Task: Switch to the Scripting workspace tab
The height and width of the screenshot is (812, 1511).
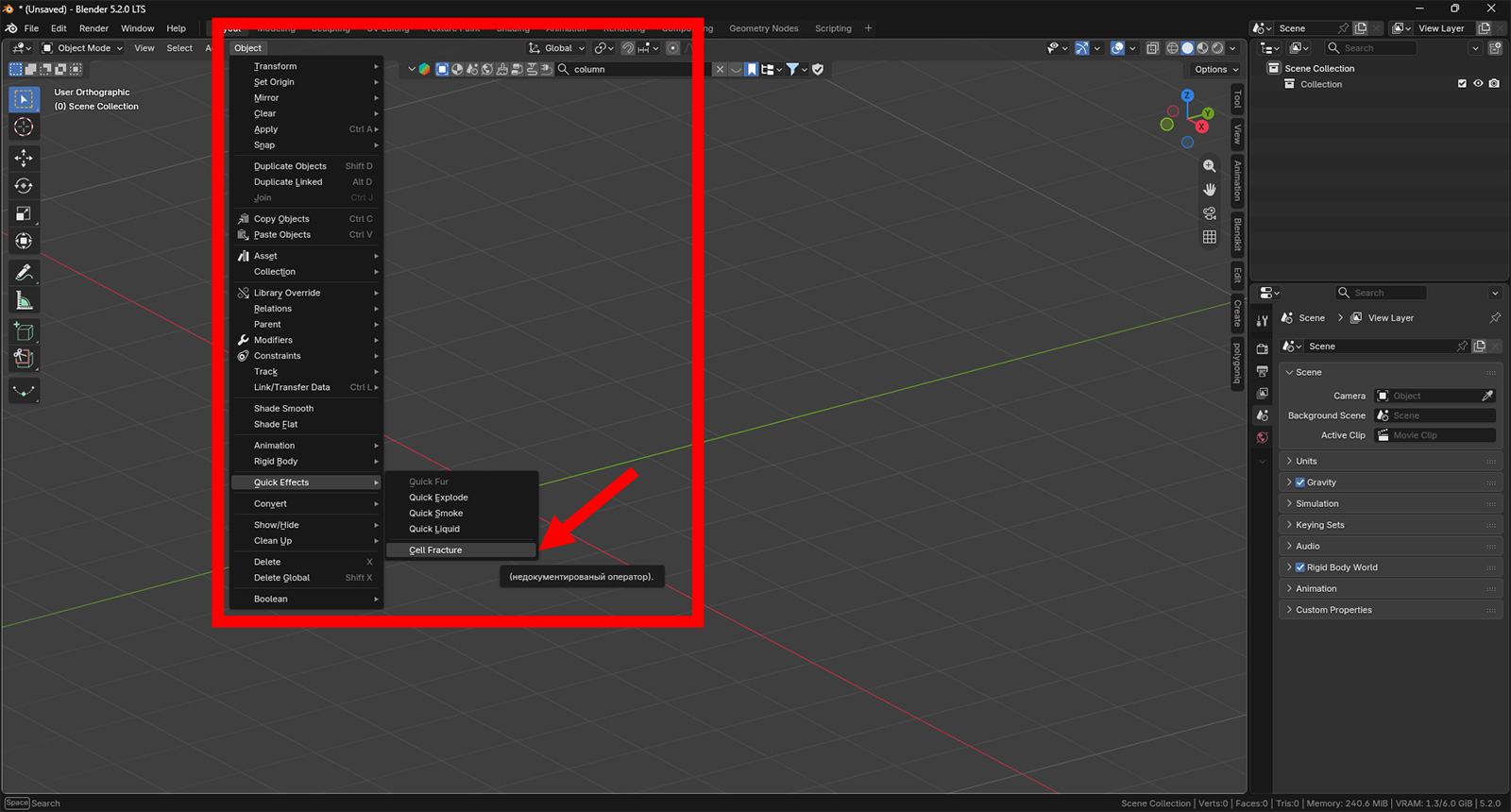Action: pyautogui.click(x=833, y=28)
